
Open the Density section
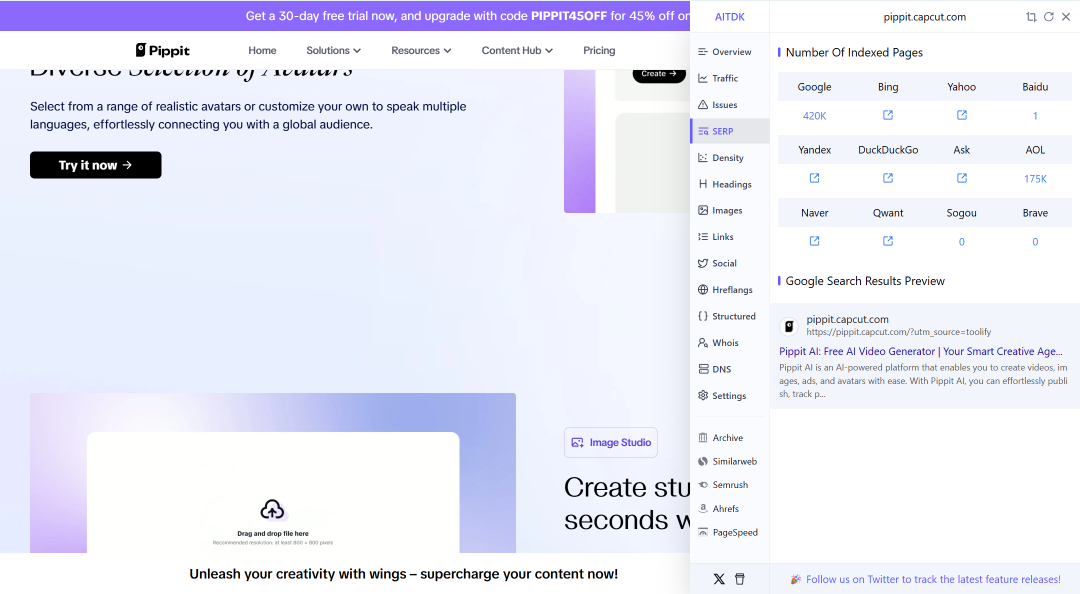coord(721,158)
